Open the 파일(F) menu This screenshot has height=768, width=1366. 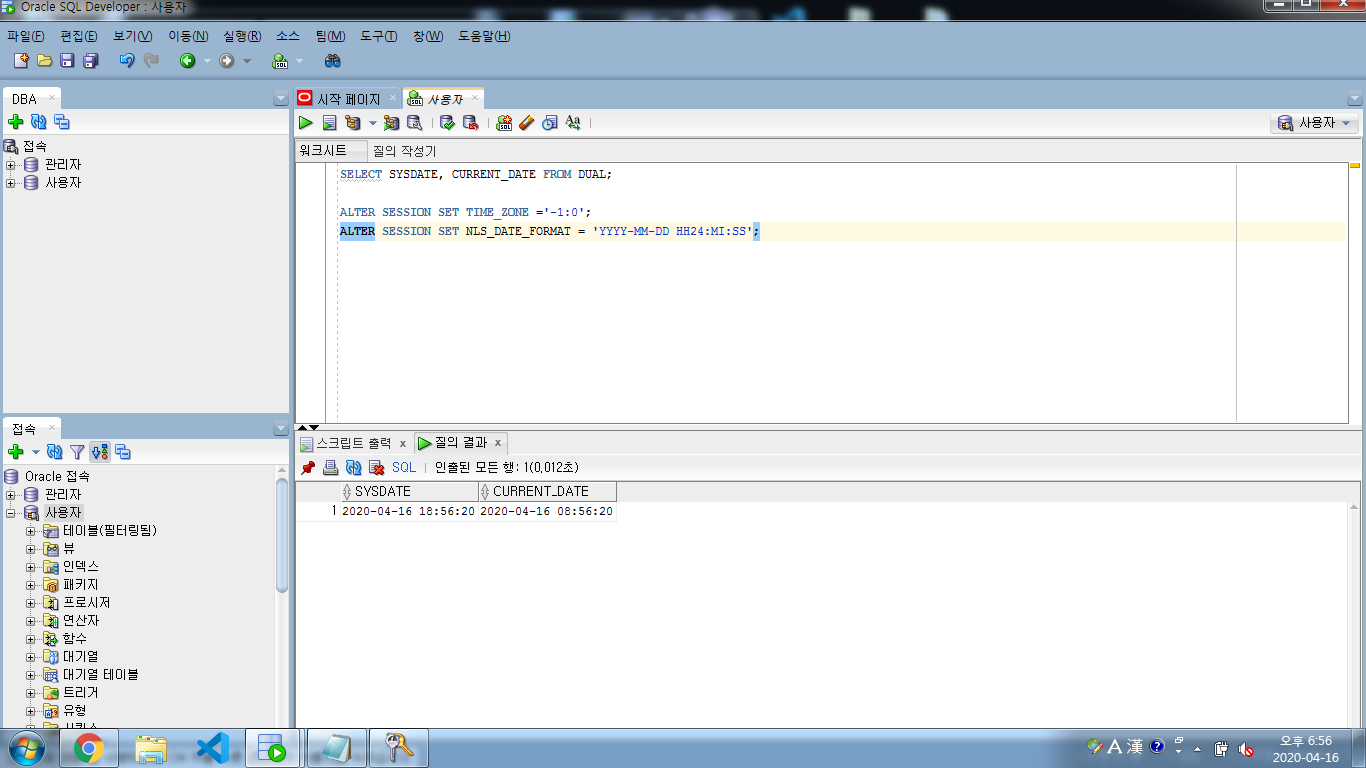pos(26,36)
